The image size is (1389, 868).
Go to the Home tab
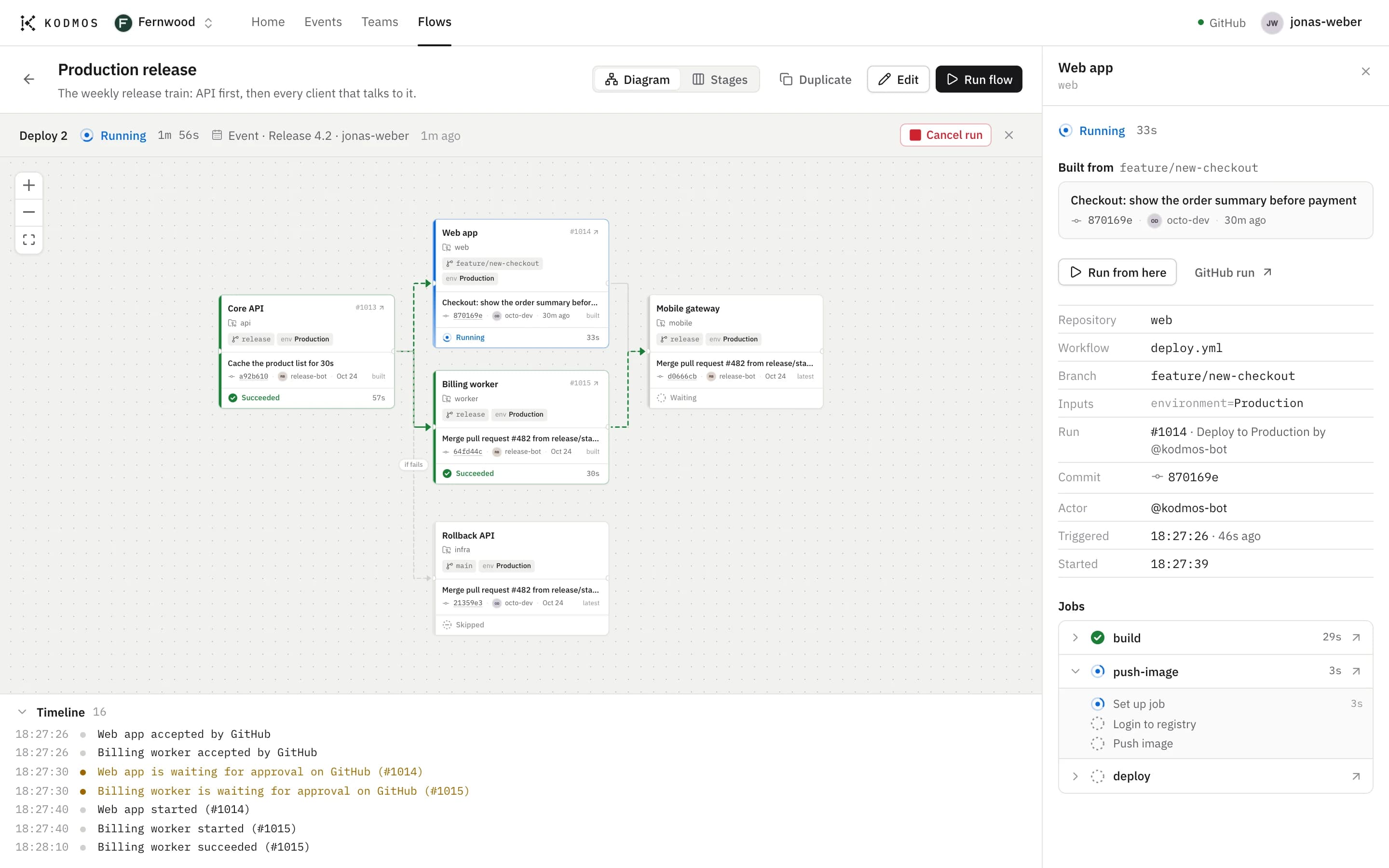(268, 22)
